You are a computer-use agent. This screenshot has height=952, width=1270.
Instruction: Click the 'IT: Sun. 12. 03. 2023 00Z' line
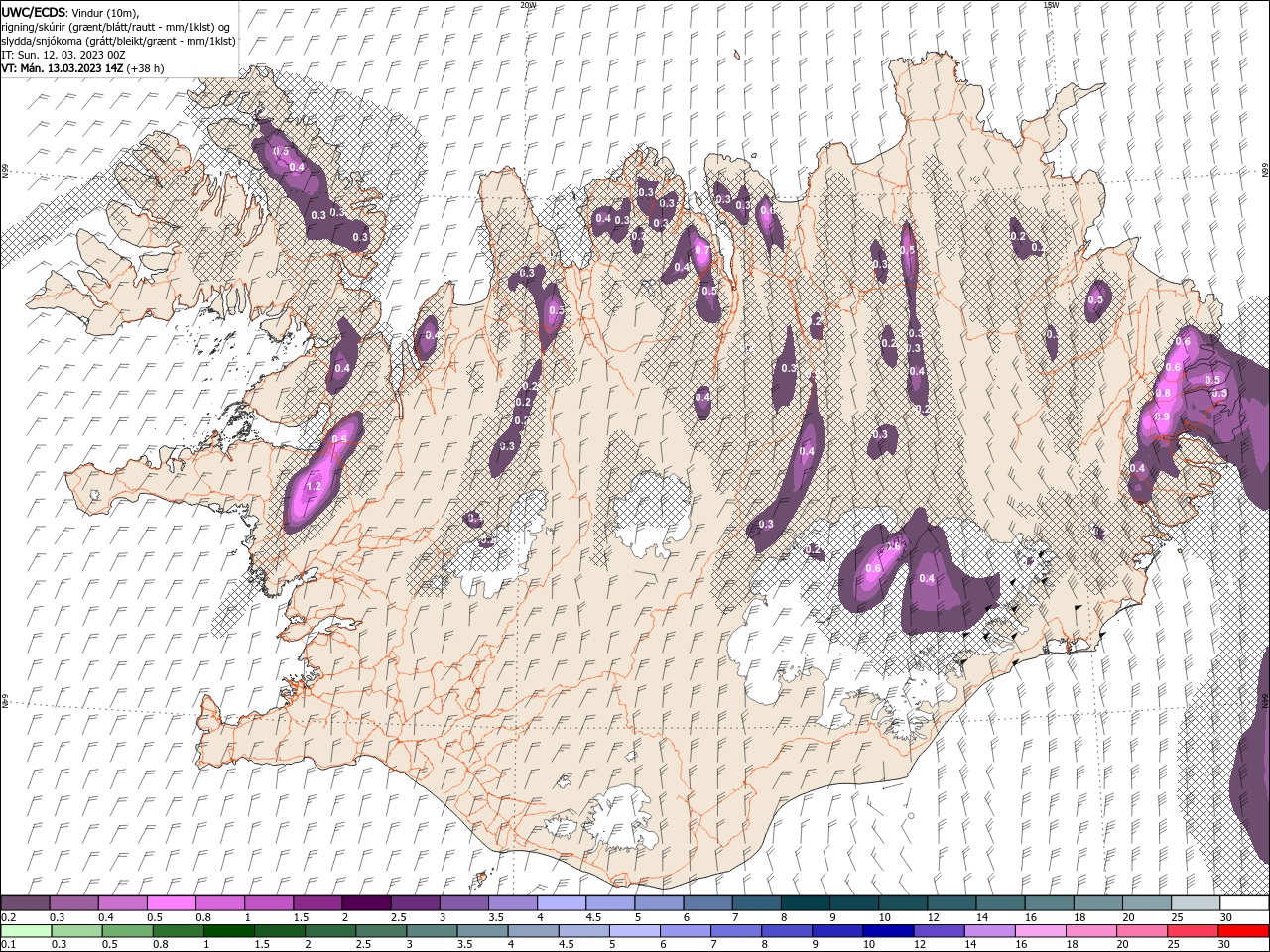pos(62,55)
